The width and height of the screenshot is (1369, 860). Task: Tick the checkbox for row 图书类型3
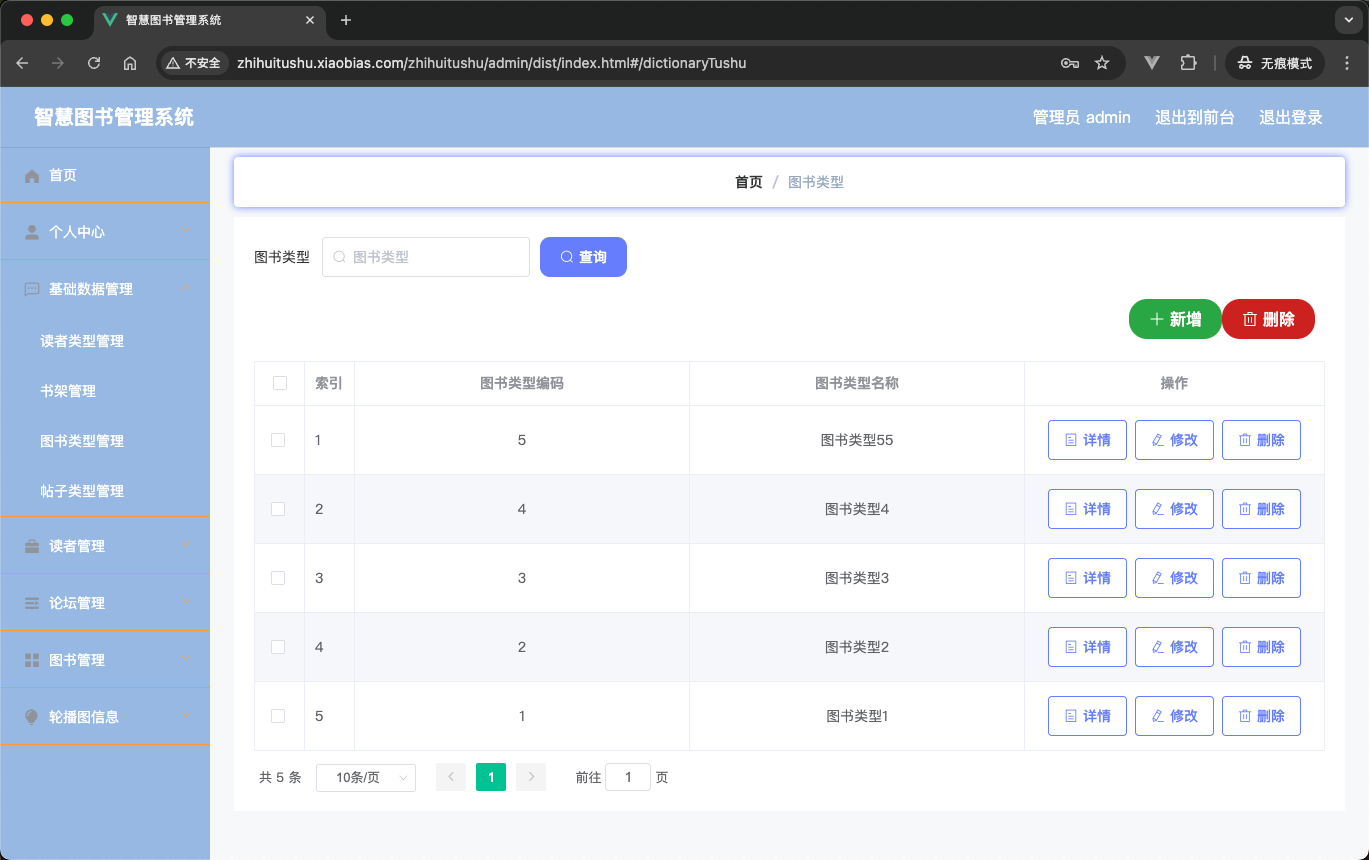(279, 578)
